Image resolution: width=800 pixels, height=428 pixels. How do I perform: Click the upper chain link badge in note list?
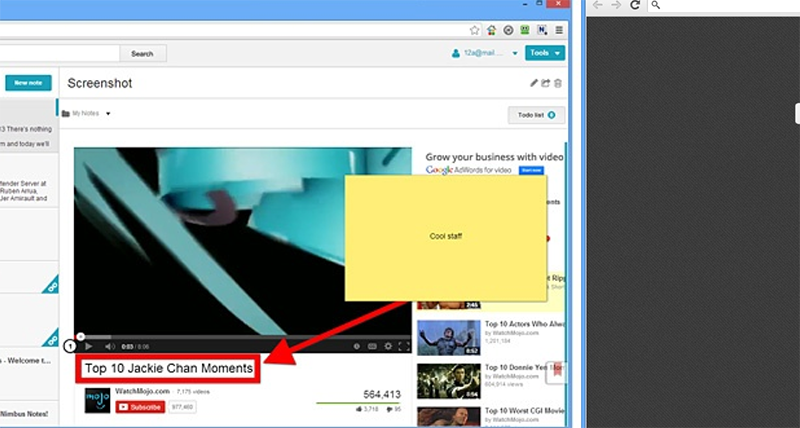(x=52, y=286)
